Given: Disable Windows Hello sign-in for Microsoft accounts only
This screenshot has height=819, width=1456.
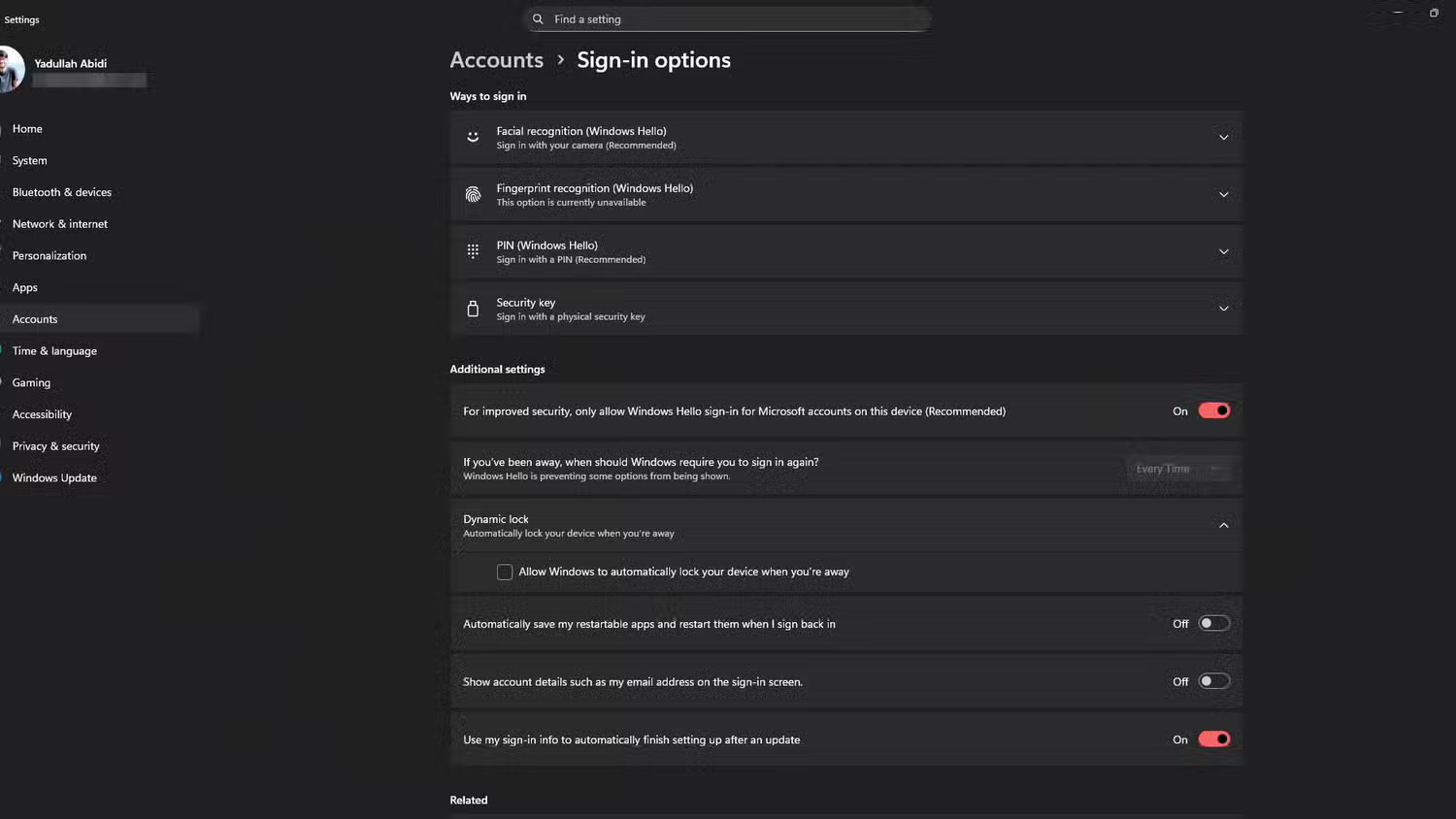Looking at the screenshot, I should 1215,410.
